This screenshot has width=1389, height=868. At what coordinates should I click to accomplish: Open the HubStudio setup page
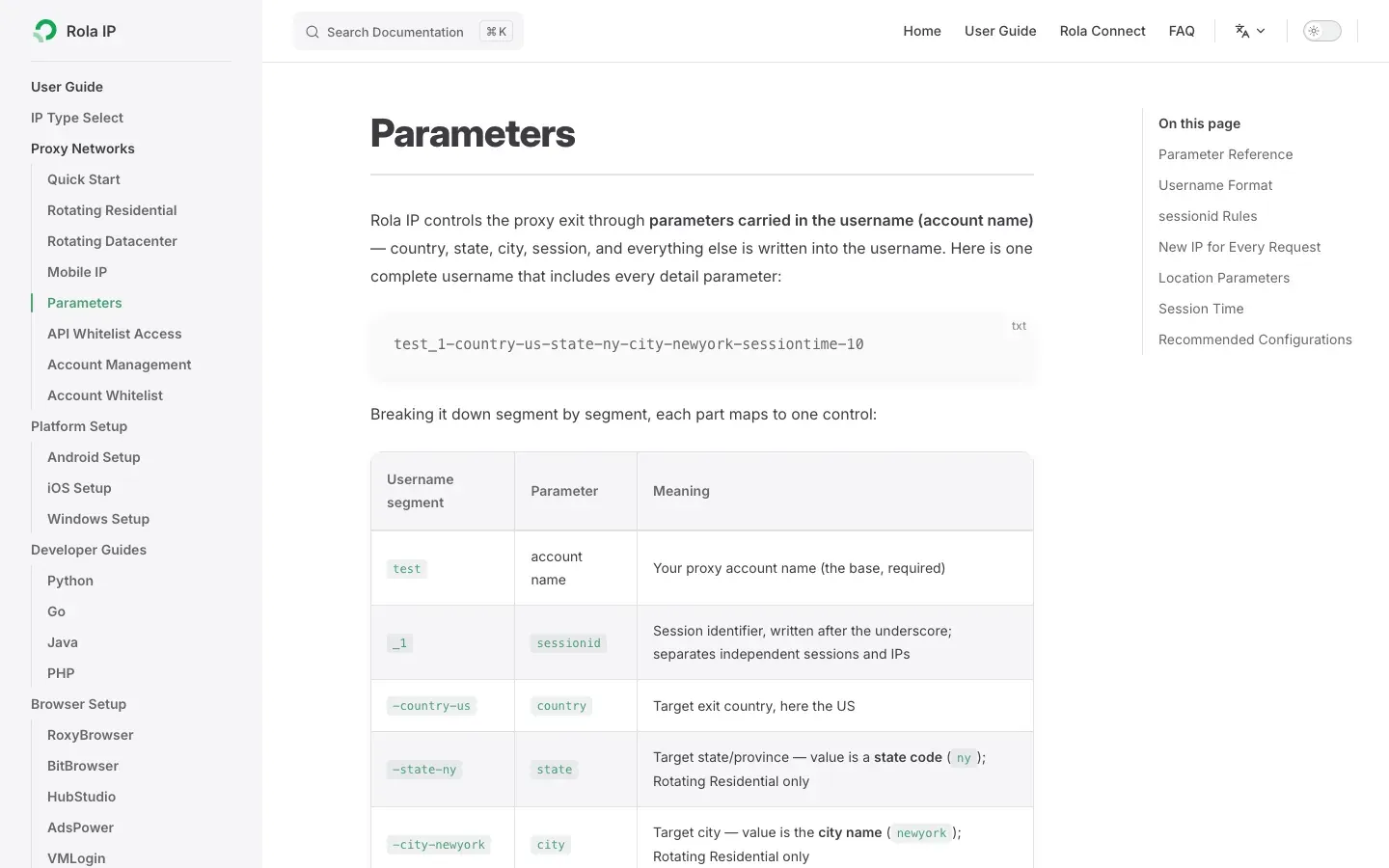click(x=82, y=797)
